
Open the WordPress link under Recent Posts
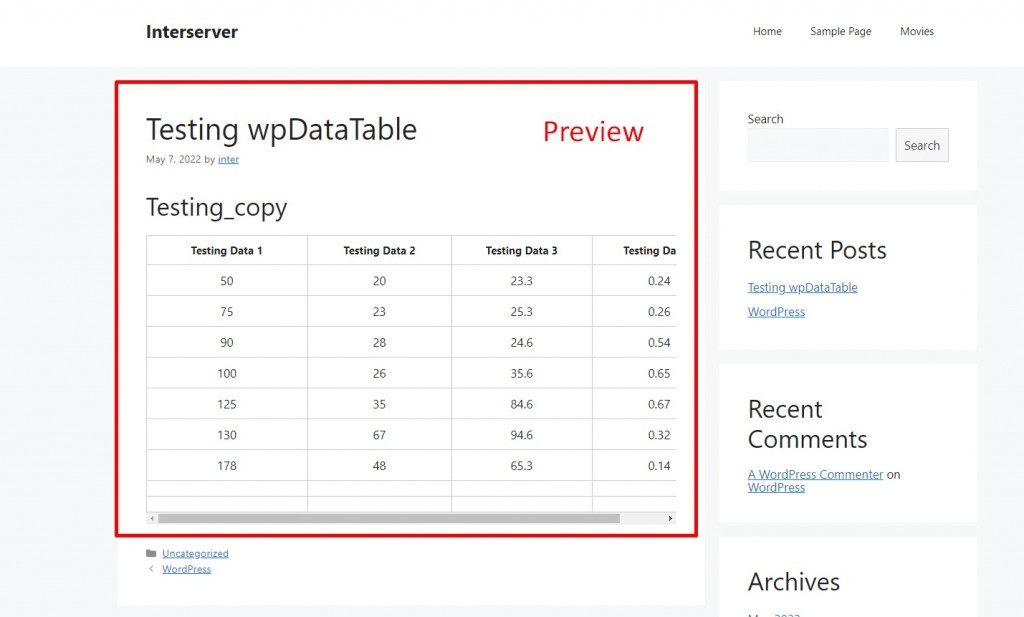click(x=776, y=311)
